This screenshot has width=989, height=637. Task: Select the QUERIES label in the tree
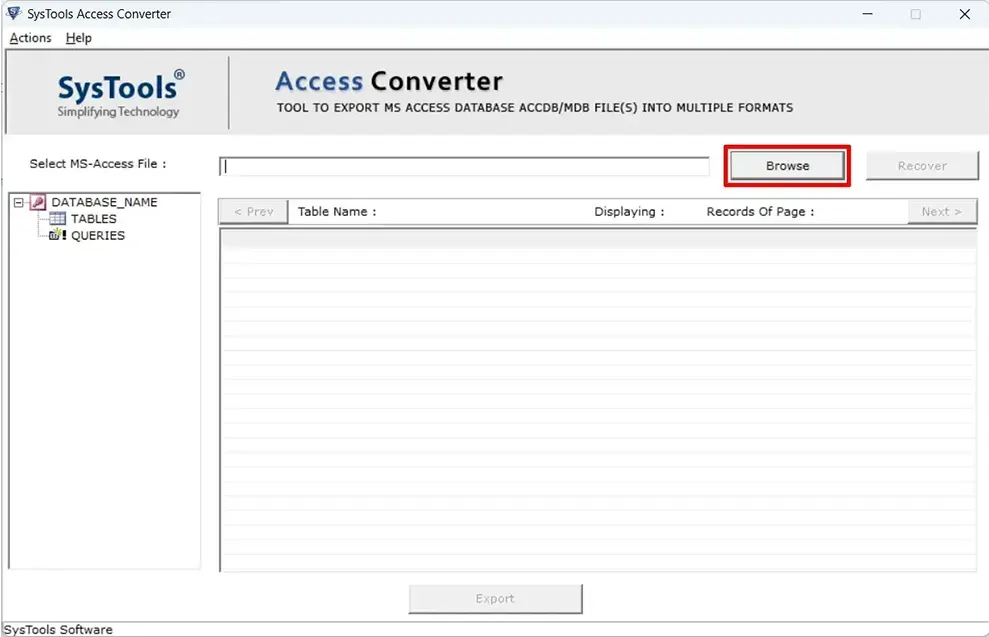[x=98, y=236]
